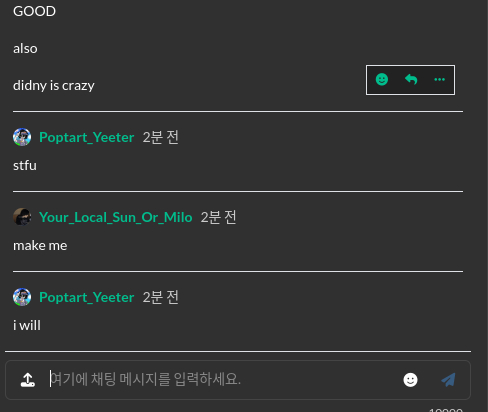This screenshot has height=412, width=488.
Task: Click the upload file icon in chat box
Action: (x=28, y=380)
